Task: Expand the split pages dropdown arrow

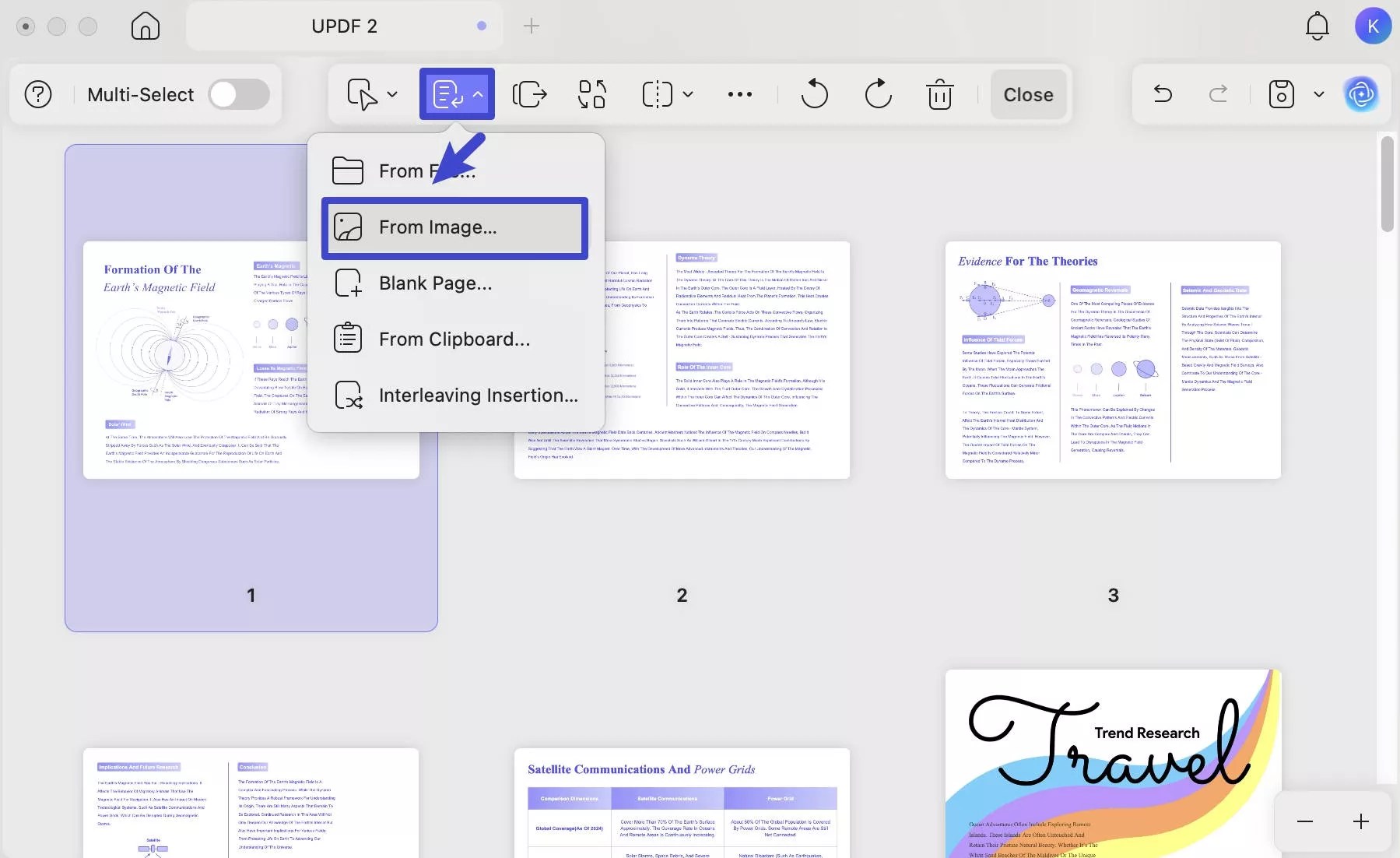Action: click(x=688, y=94)
